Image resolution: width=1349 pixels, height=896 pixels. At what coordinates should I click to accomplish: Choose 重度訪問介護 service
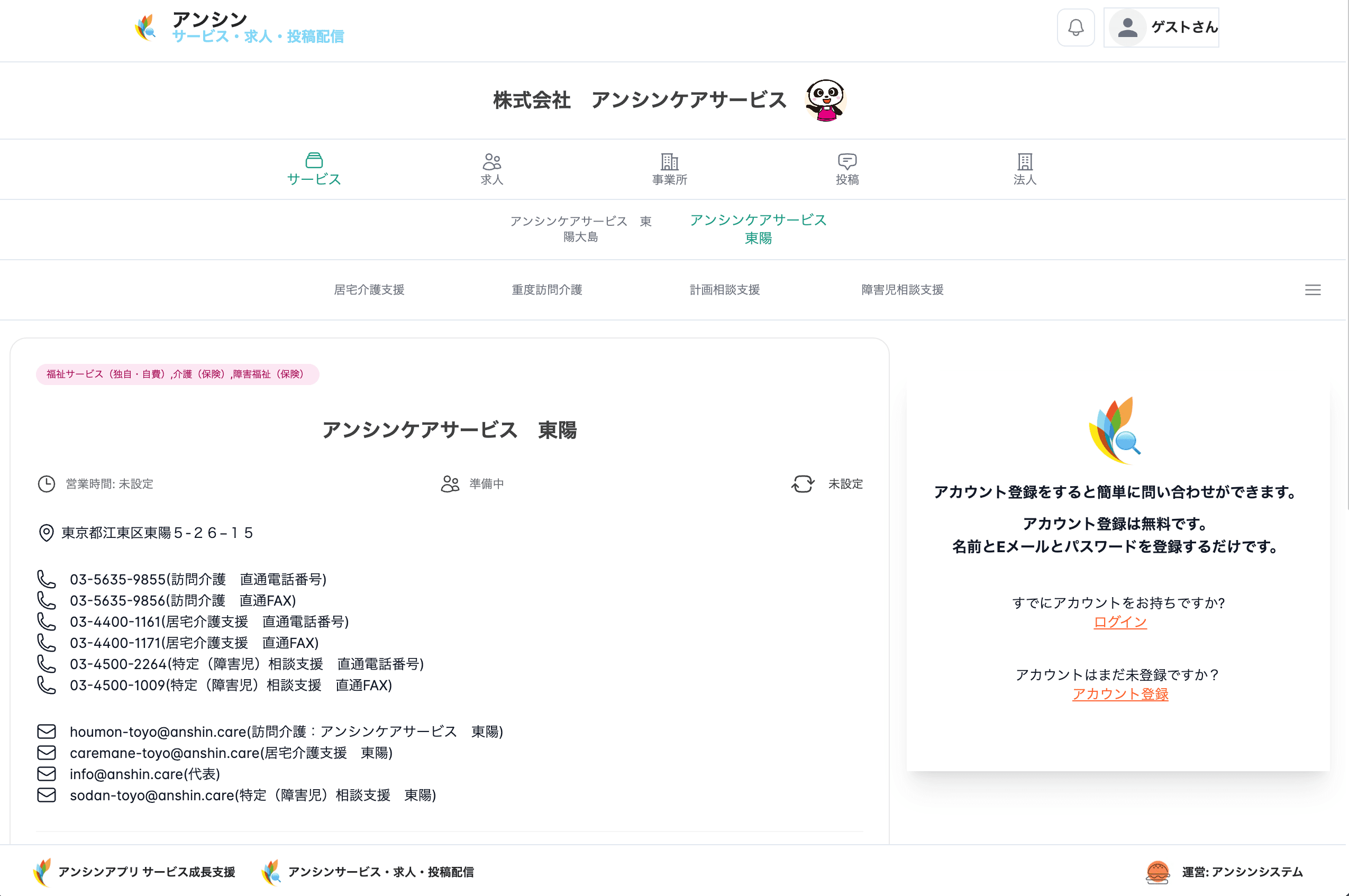(x=547, y=290)
